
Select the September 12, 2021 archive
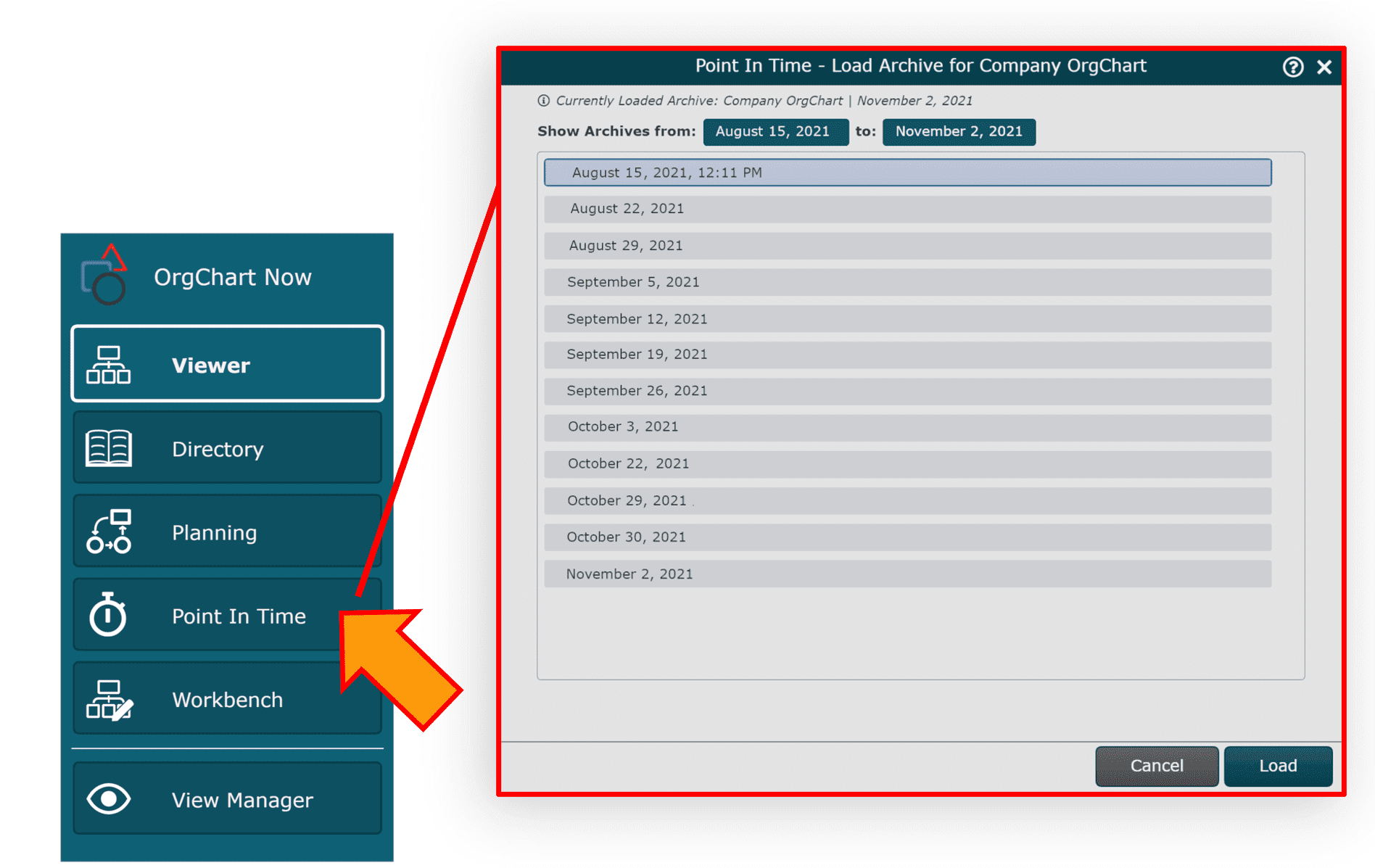pos(907,319)
